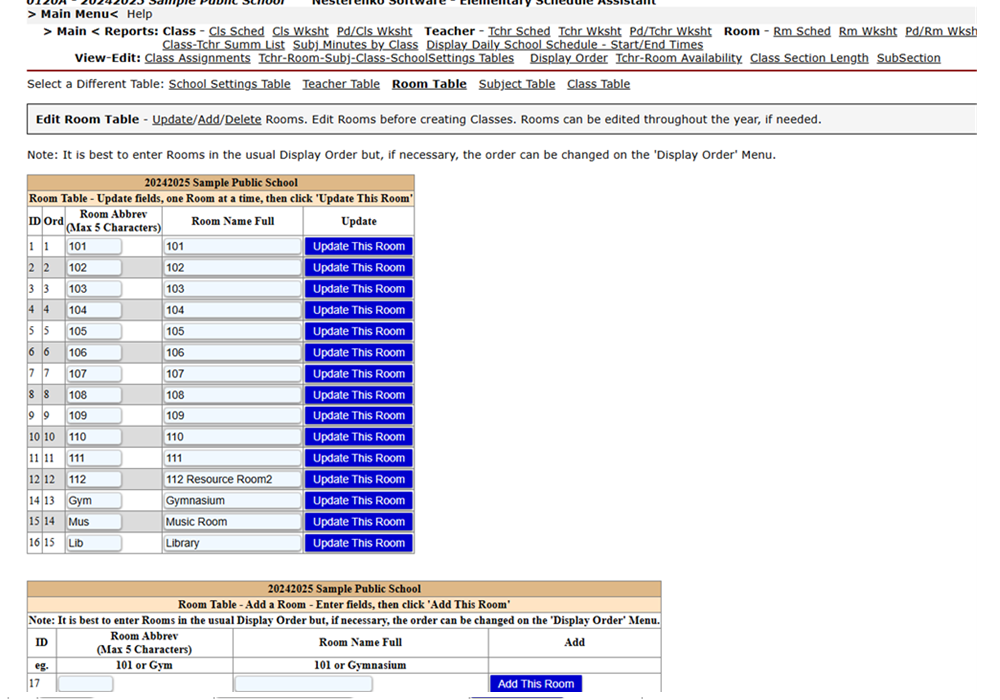Switch to the Subject Table
Viewport: 1000px width, 700px height.
tap(516, 84)
